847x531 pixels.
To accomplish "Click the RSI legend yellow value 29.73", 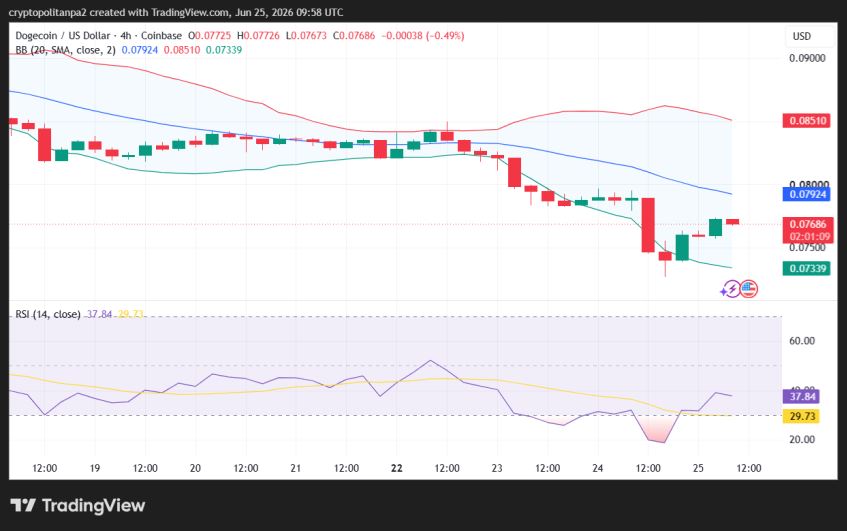I will [131, 314].
